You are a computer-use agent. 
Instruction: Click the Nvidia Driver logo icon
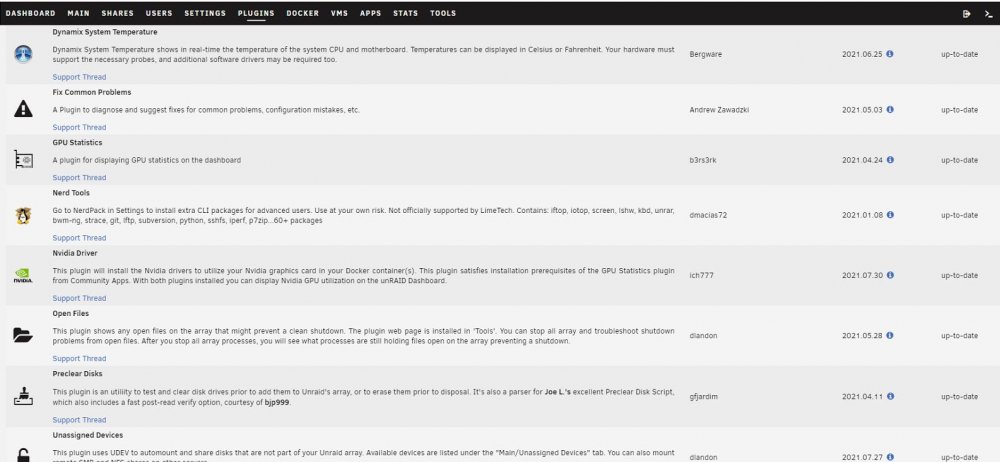pos(23,276)
